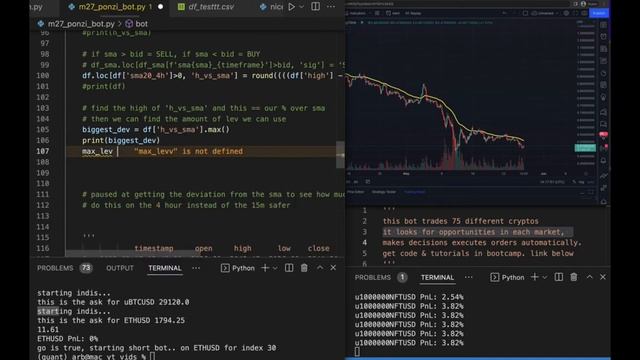Screen dimensions: 640x360
Task: Open watchlist icon at top of chart sidebar
Action: tap(604, 25)
